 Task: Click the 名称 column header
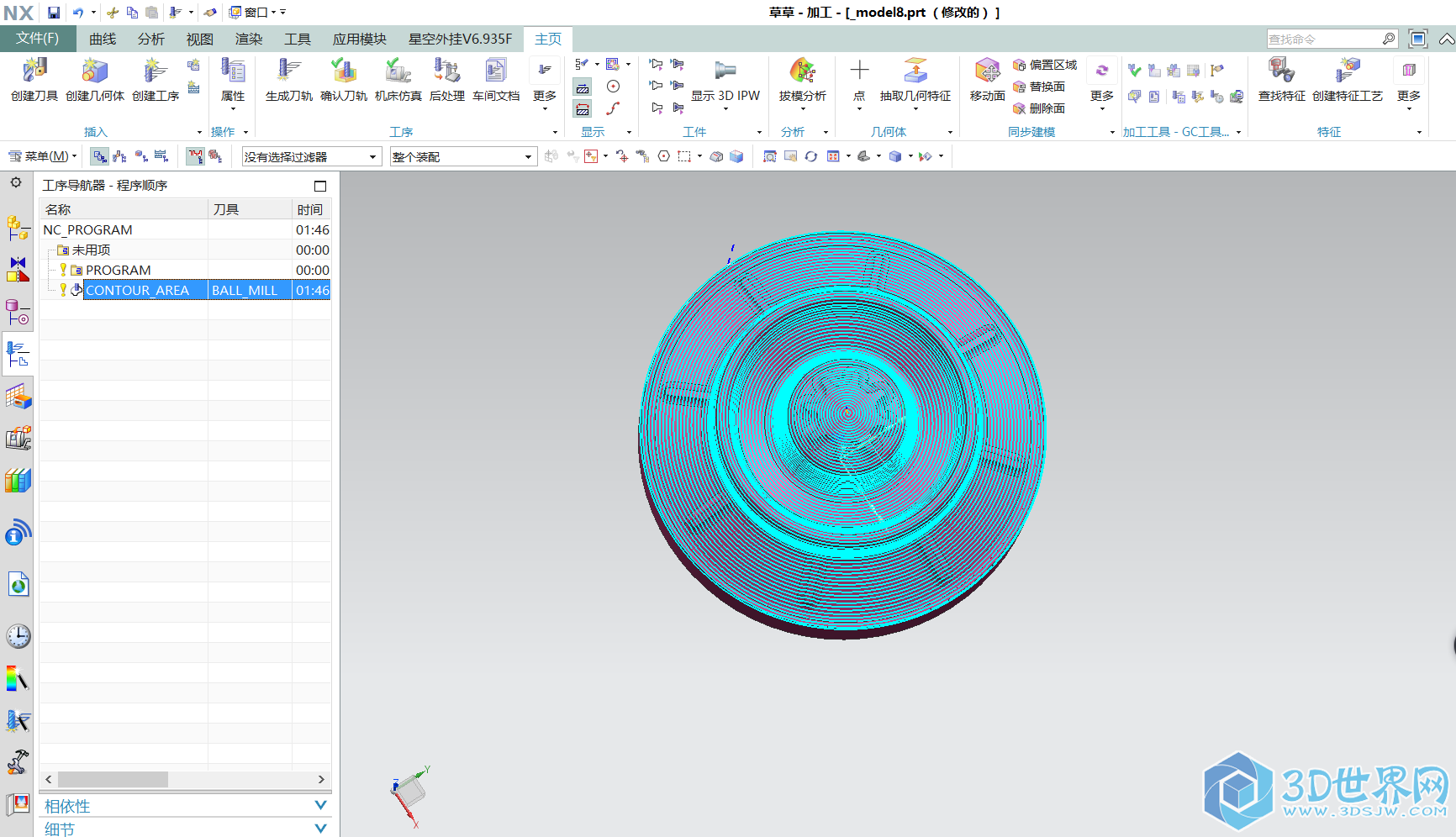124,209
